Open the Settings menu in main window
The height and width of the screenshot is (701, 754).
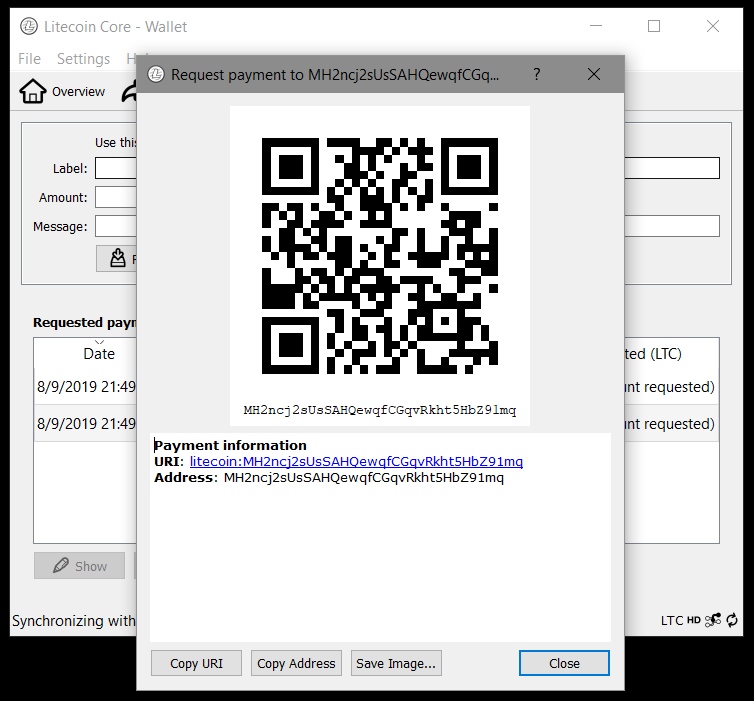(x=83, y=59)
